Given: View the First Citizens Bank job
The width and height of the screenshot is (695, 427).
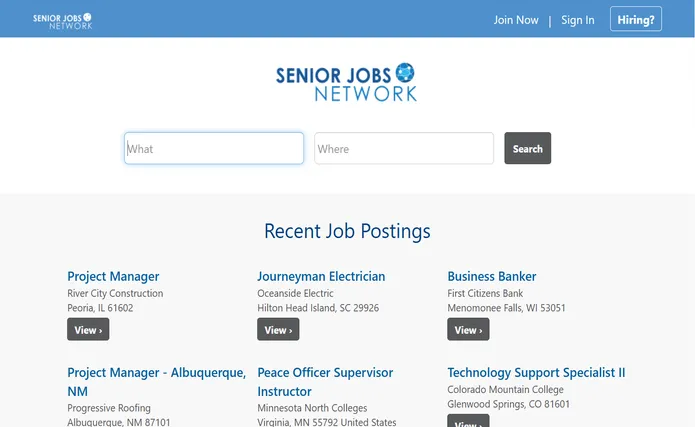Looking at the screenshot, I should 468,329.
